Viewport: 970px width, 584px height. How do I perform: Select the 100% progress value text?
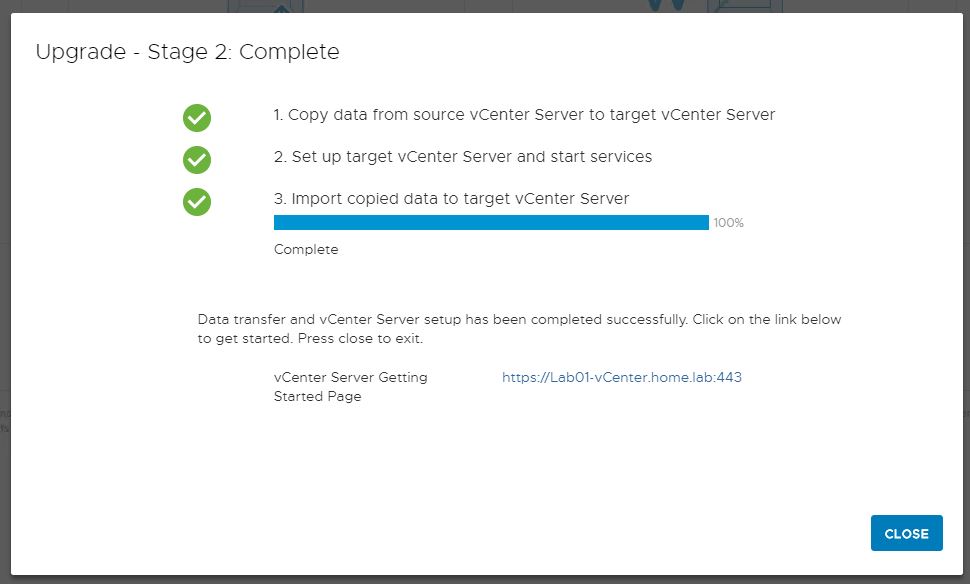[x=728, y=223]
